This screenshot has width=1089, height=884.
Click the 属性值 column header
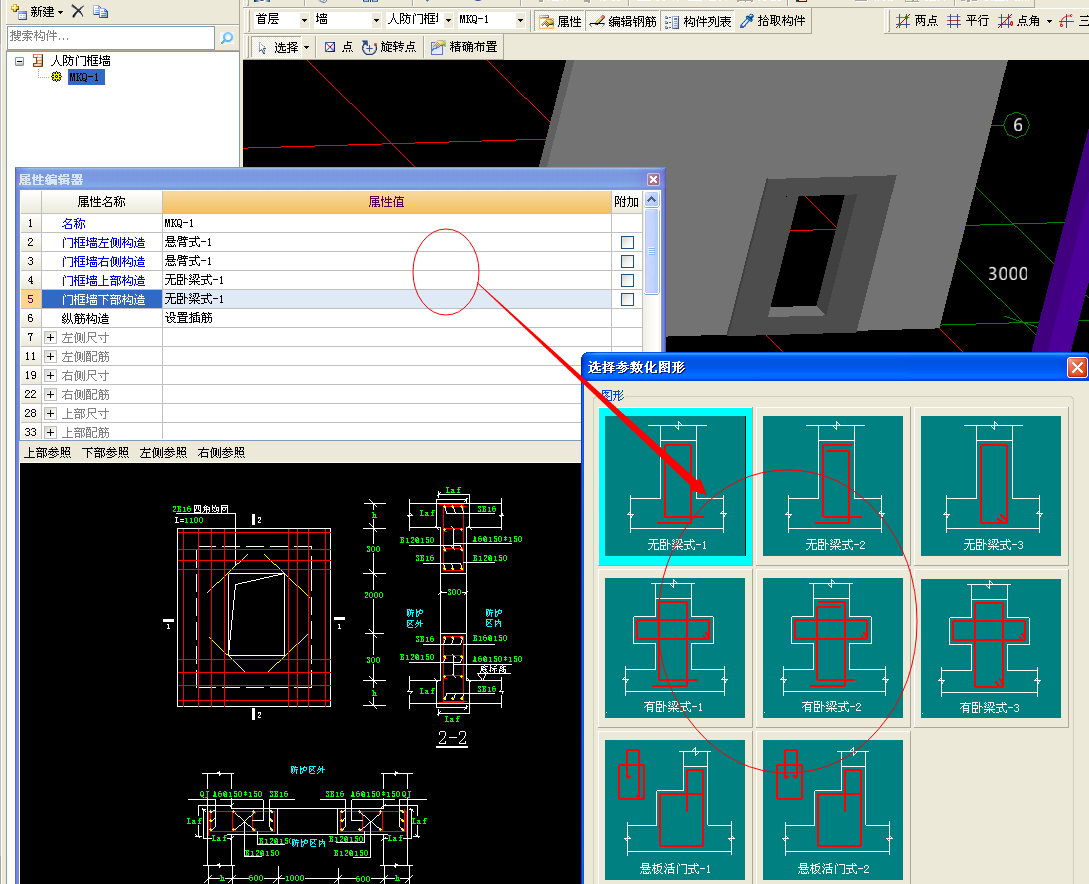386,202
